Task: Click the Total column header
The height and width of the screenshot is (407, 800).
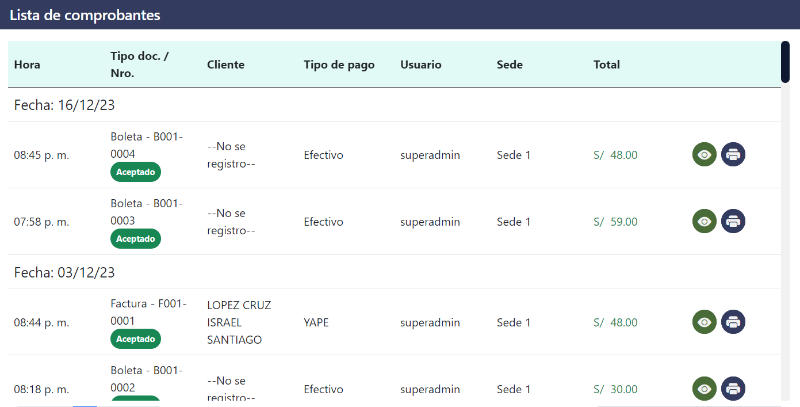Action: tap(606, 65)
